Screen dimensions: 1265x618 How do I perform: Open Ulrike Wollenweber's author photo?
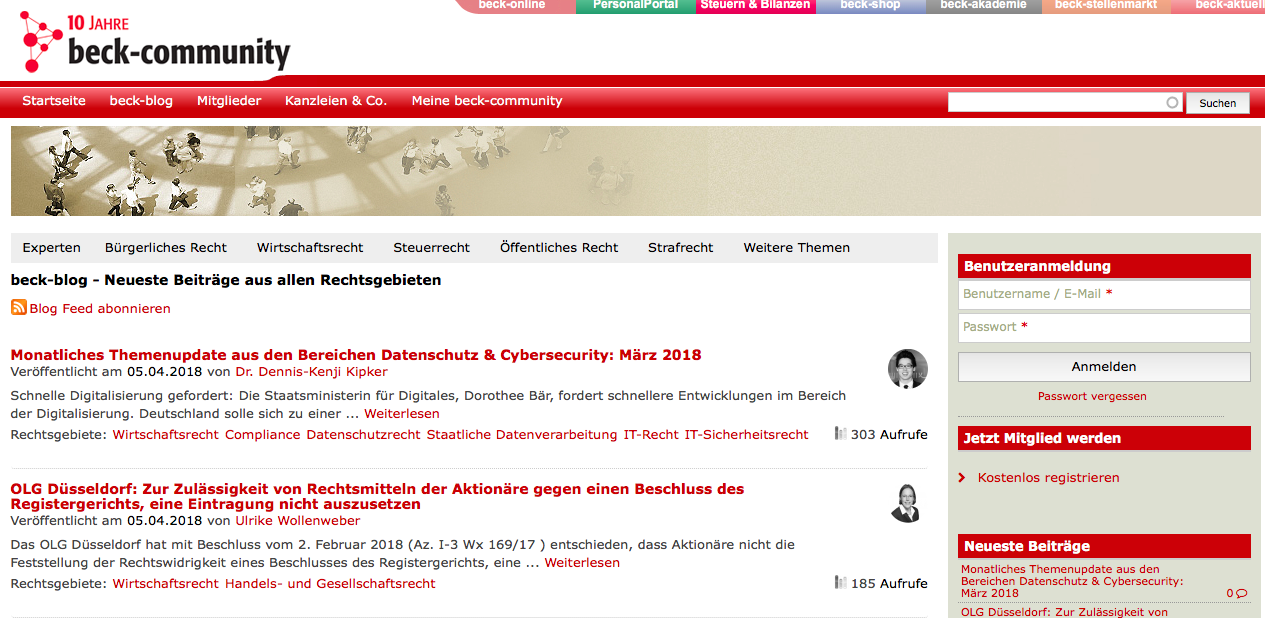pos(905,503)
